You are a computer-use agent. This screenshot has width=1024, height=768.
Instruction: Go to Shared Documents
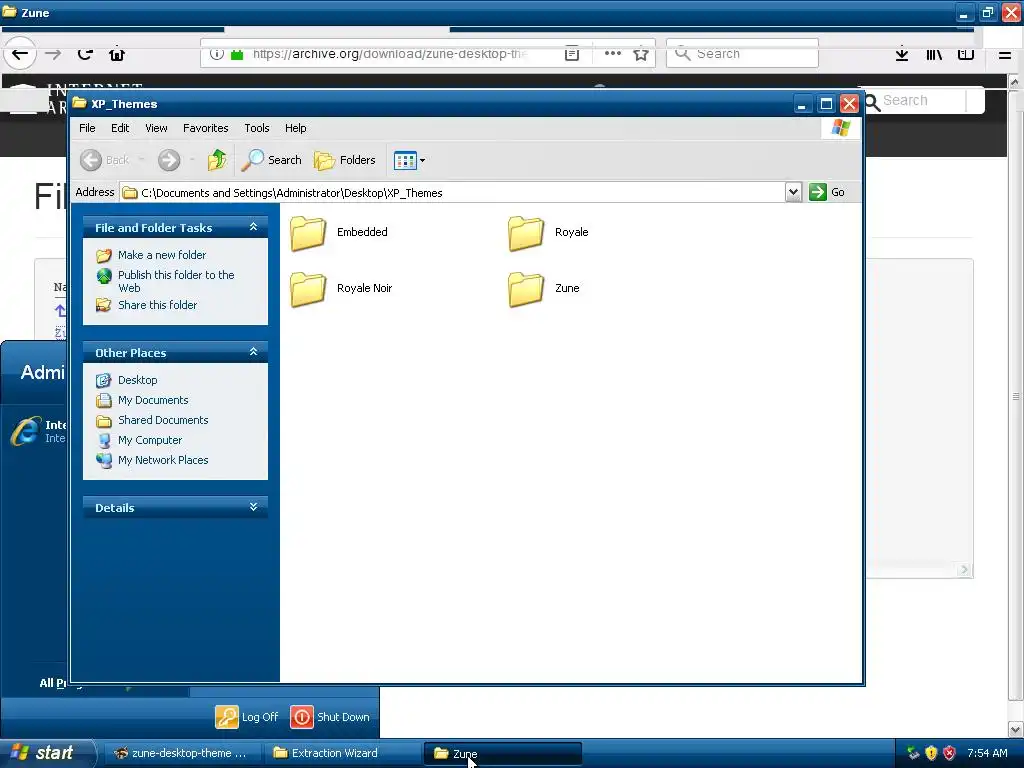pos(163,420)
